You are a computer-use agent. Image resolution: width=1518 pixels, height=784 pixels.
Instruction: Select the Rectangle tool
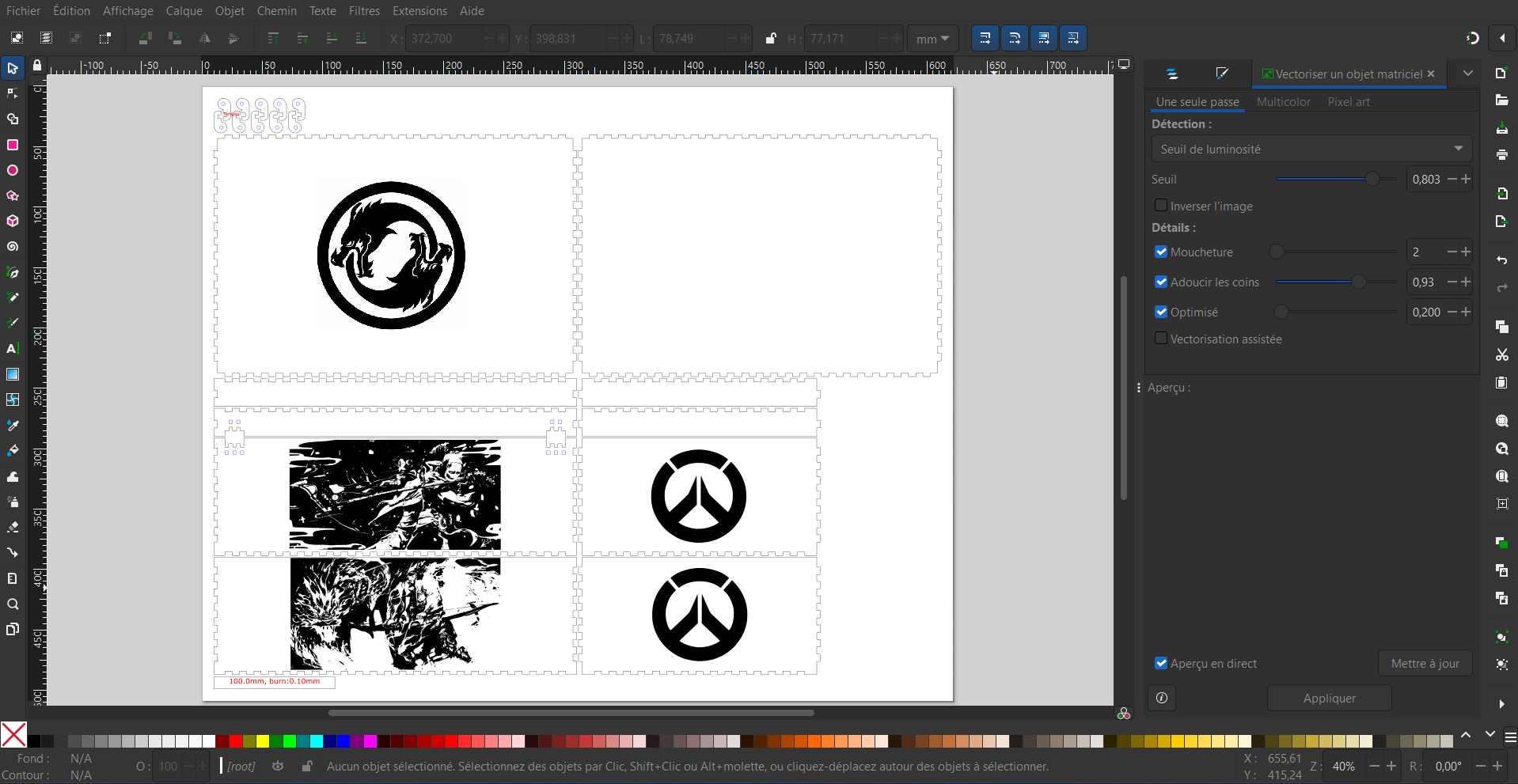pos(13,145)
